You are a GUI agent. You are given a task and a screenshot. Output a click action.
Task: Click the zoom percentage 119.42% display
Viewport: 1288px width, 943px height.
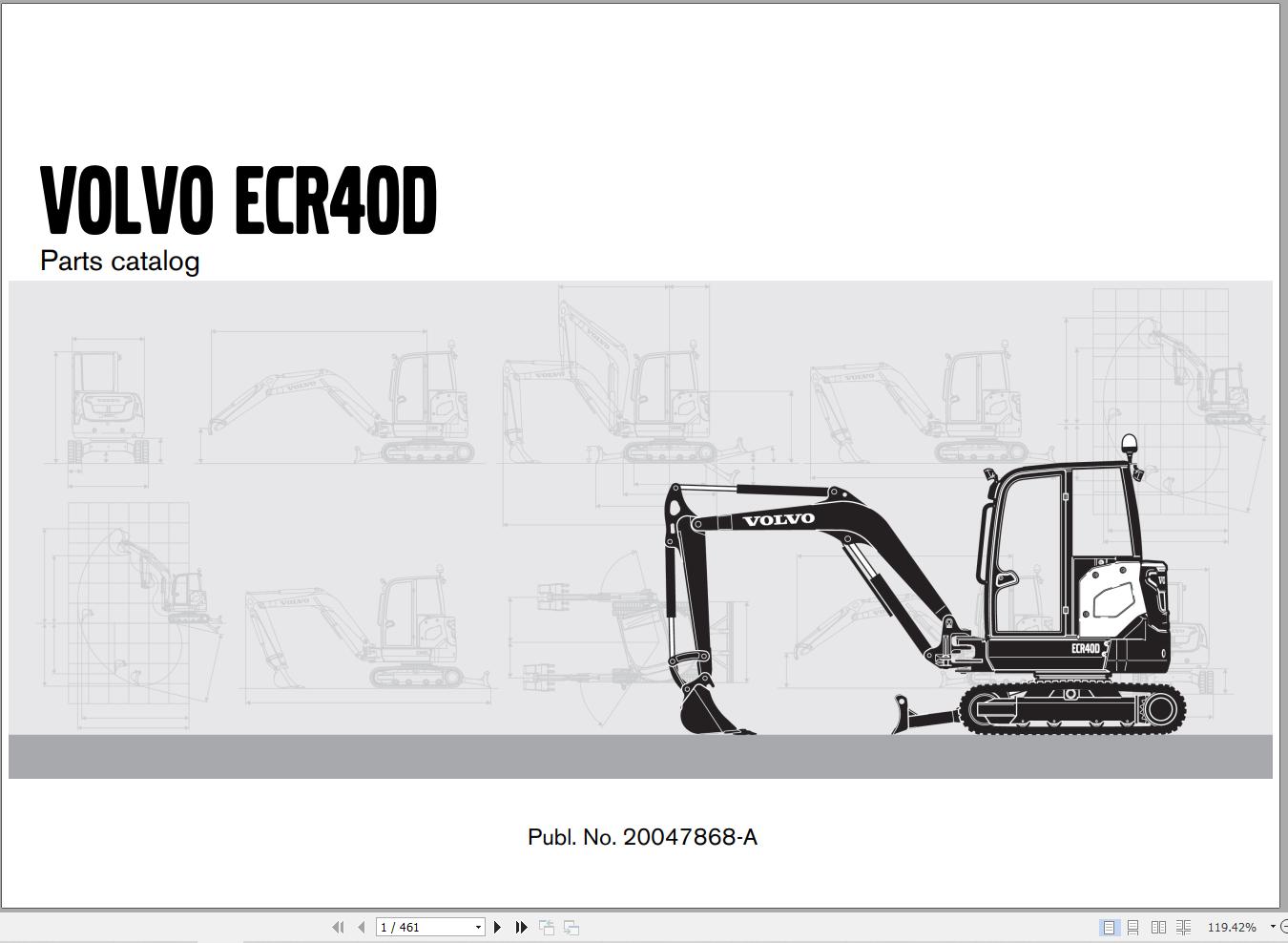[x=1231, y=926]
